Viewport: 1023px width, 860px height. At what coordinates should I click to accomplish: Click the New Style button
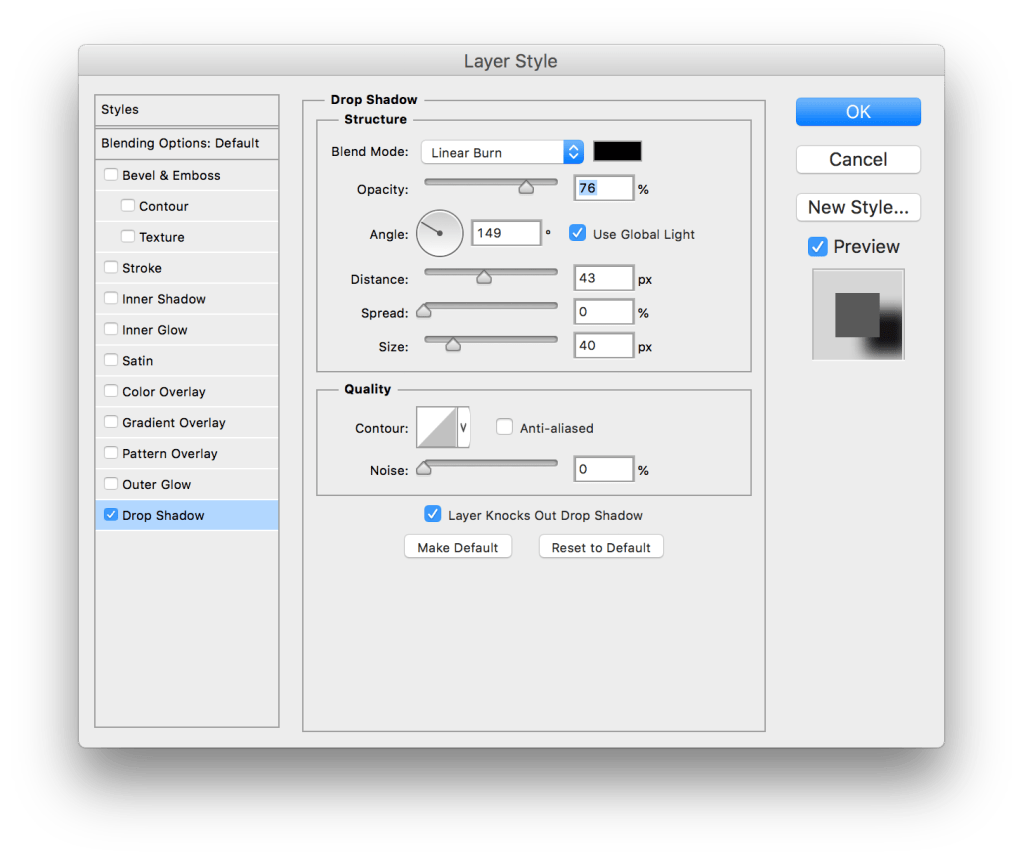coord(857,207)
